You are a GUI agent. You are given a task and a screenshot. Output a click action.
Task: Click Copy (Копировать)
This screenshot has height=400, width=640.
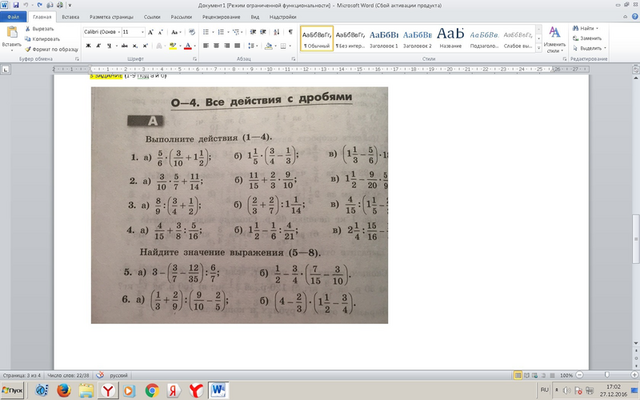(x=42, y=39)
